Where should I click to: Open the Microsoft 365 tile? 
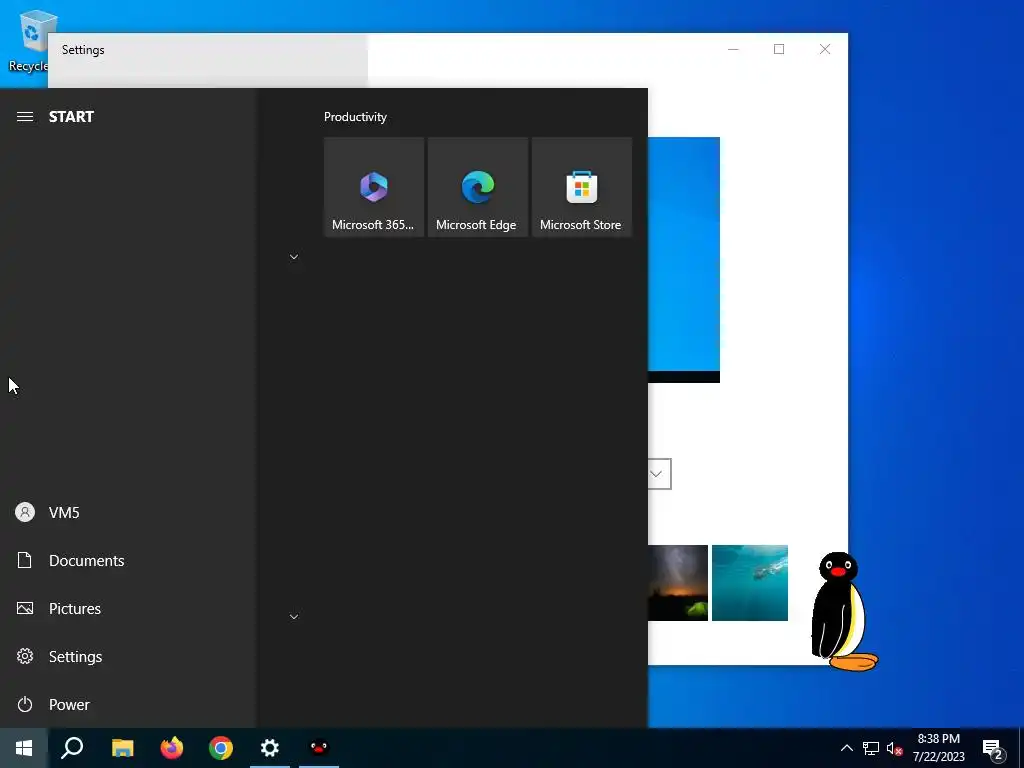coord(374,187)
